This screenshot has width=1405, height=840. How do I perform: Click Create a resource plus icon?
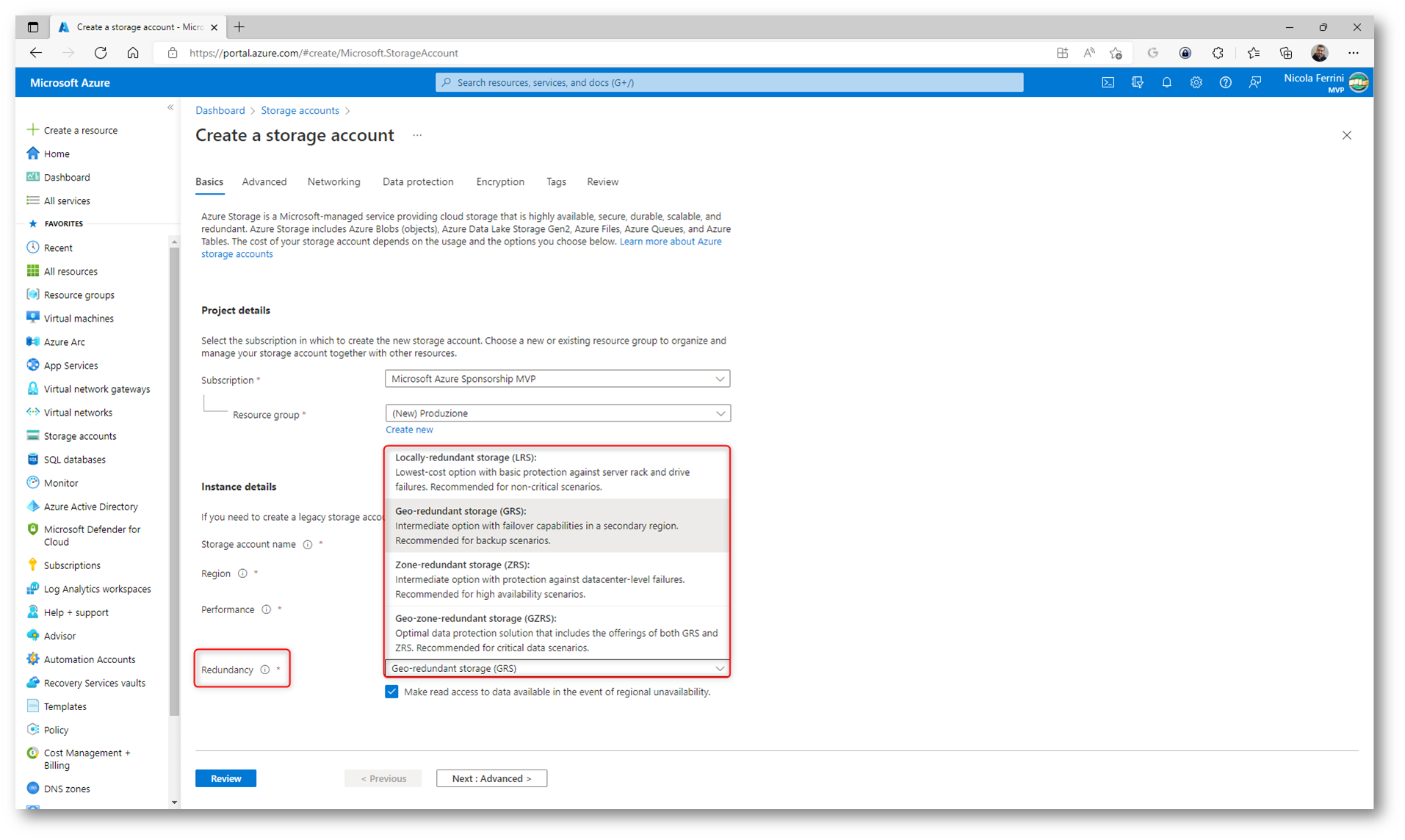(x=32, y=130)
